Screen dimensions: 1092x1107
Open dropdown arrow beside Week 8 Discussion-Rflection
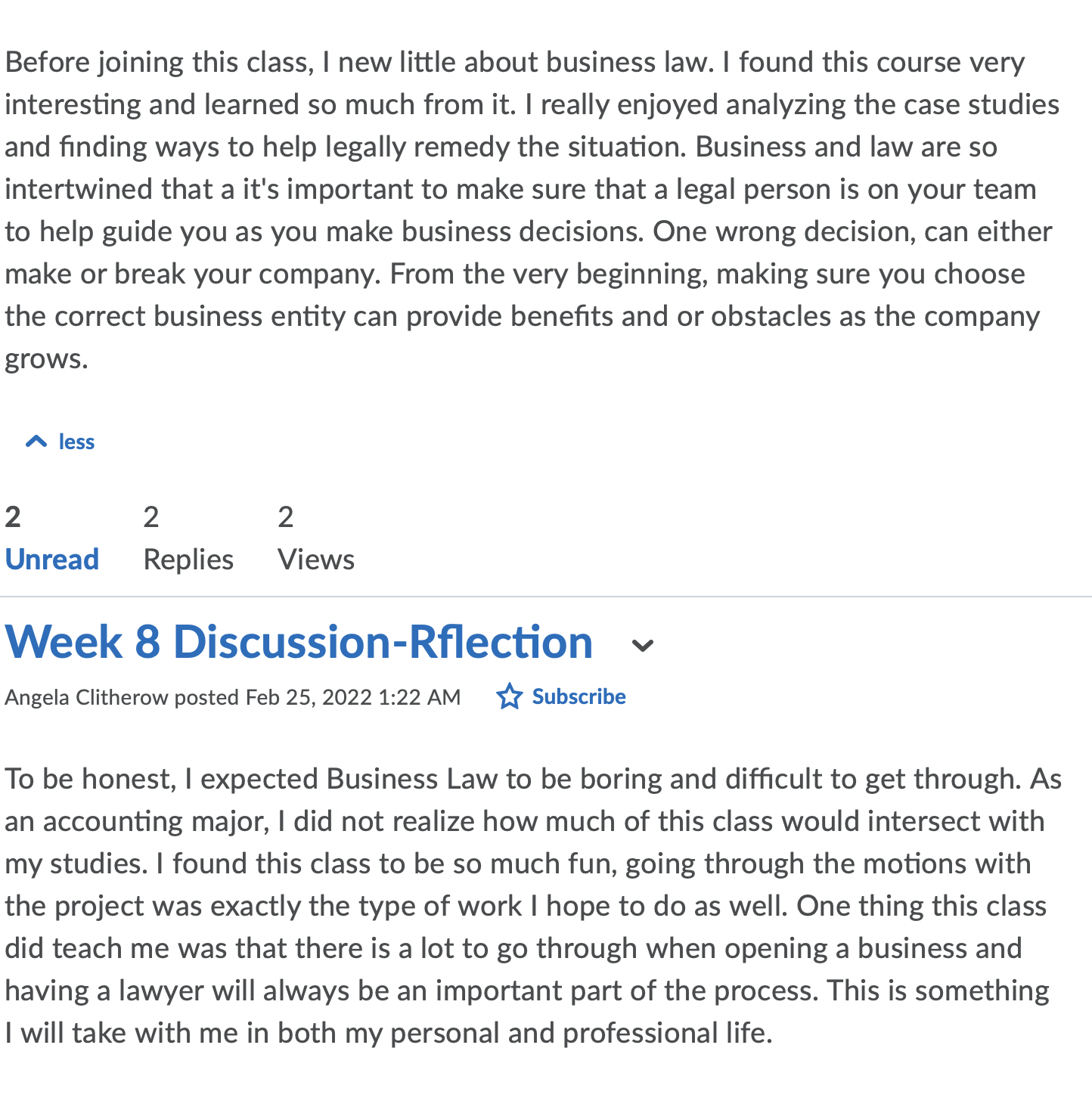point(642,646)
